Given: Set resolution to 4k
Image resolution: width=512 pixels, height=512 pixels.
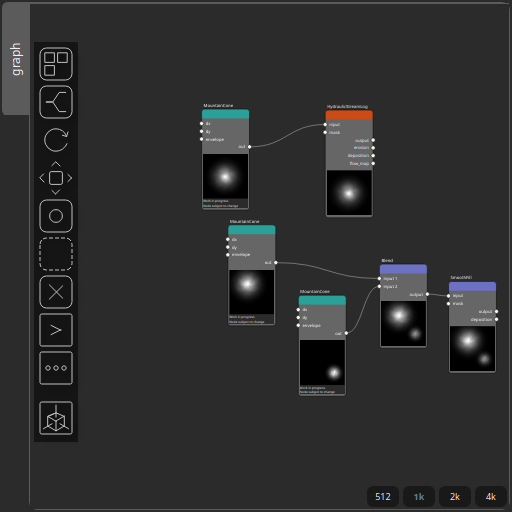Looking at the screenshot, I should [491, 497].
